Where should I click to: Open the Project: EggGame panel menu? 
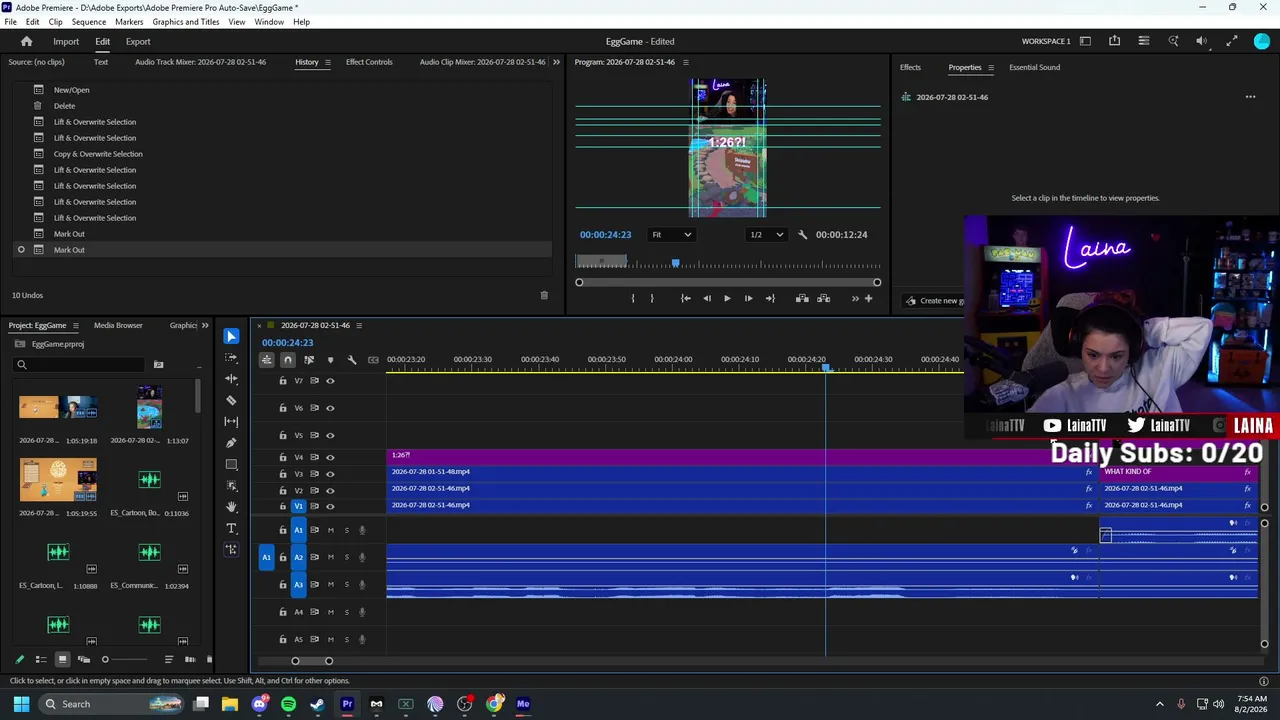[x=75, y=325]
